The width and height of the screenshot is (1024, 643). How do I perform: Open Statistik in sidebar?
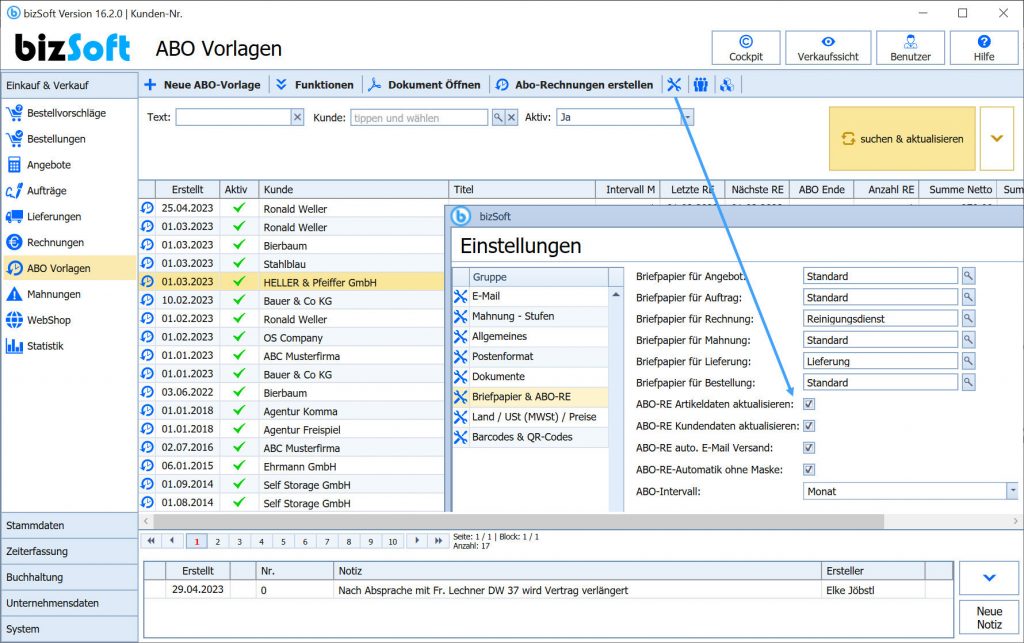69,346
